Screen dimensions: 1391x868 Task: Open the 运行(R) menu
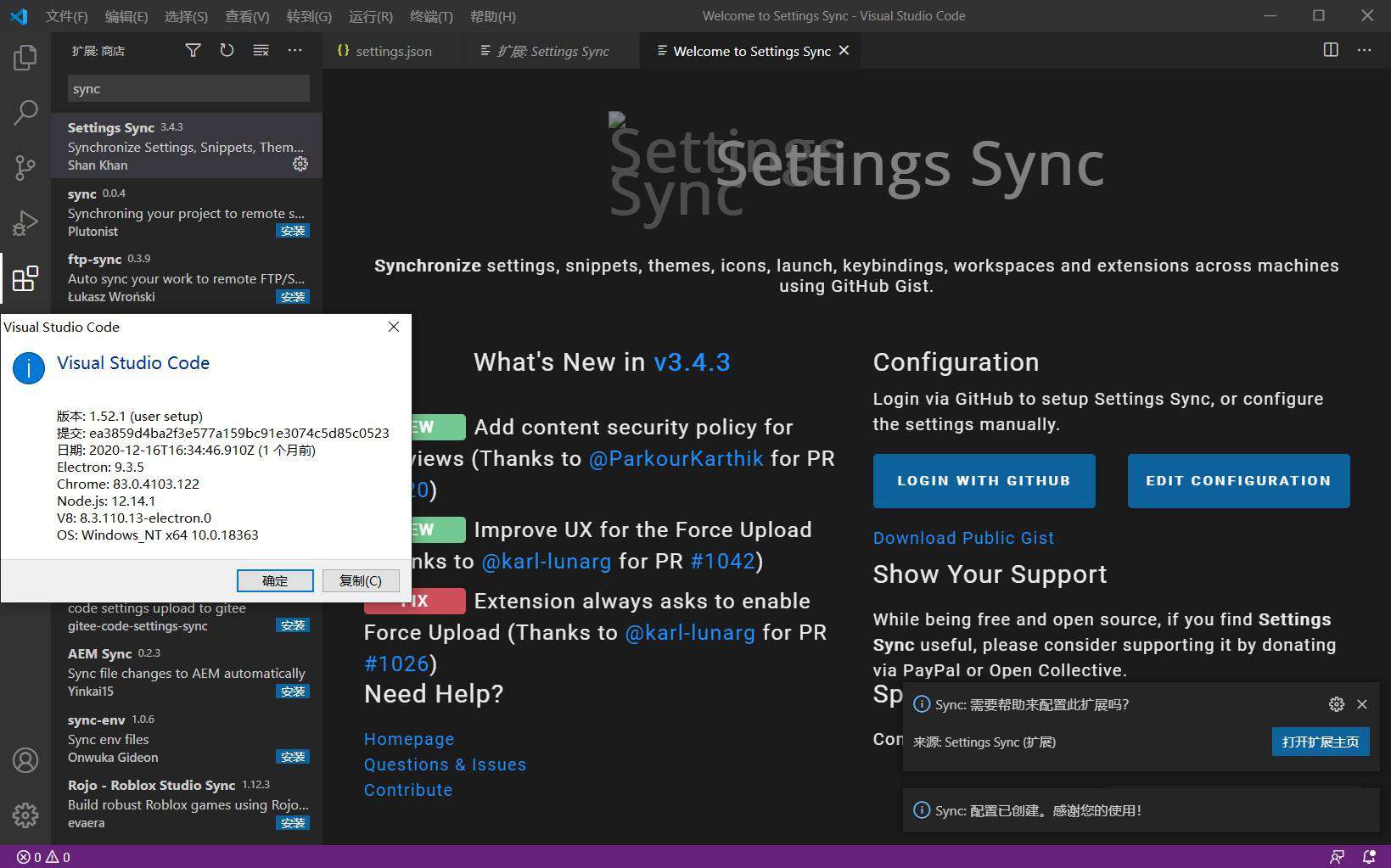coord(370,16)
